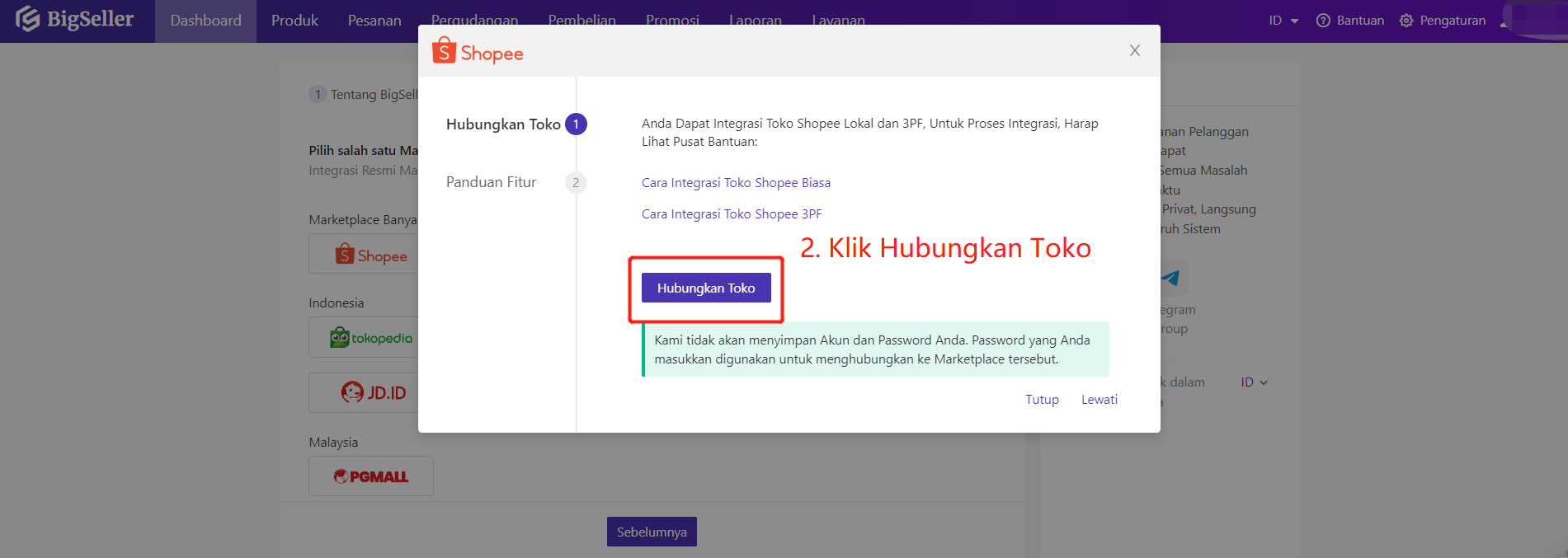The height and width of the screenshot is (558, 1568).
Task: Expand the ID dropdown in side panel
Action: click(x=1254, y=382)
